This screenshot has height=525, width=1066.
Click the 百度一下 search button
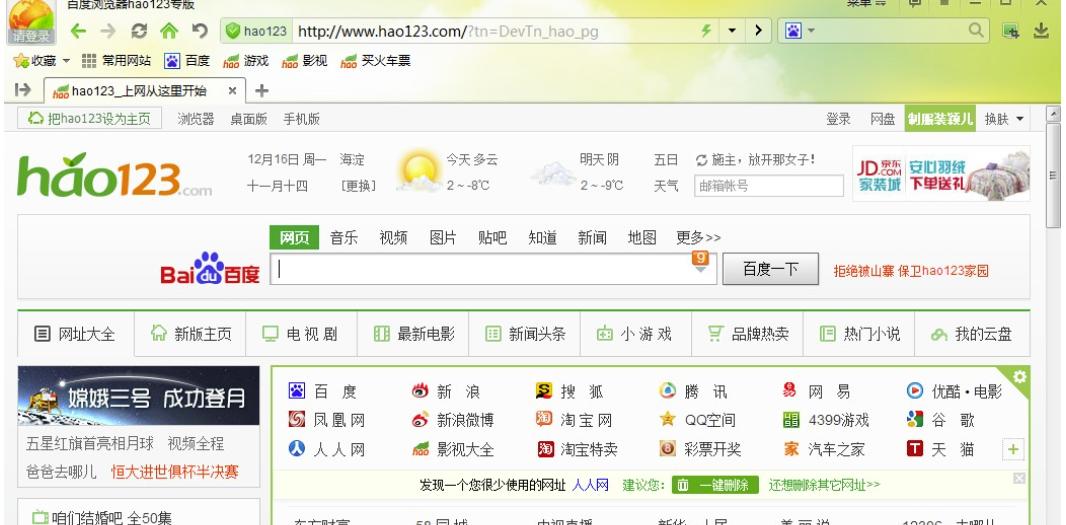(770, 269)
